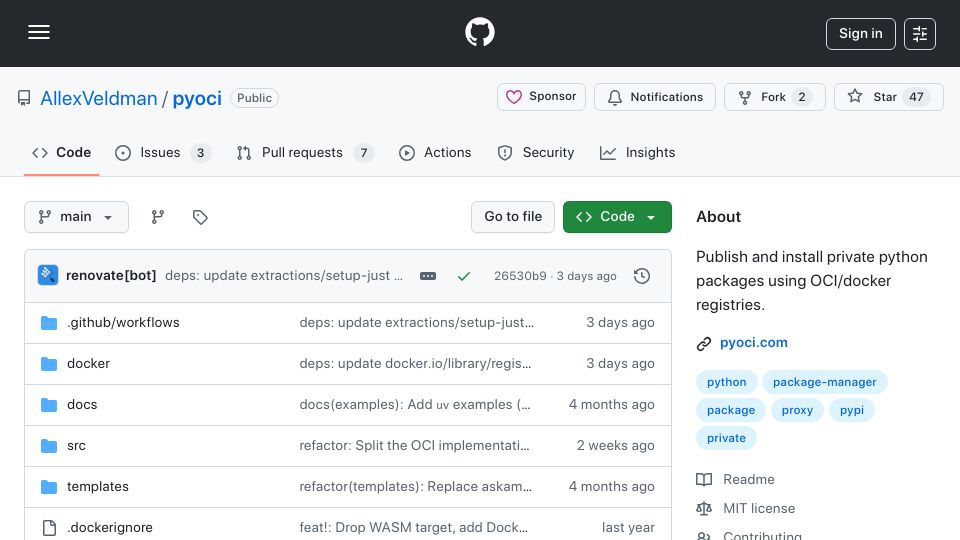The width and height of the screenshot is (960, 540).
Task: Select the package topic tag
Action: click(x=731, y=410)
